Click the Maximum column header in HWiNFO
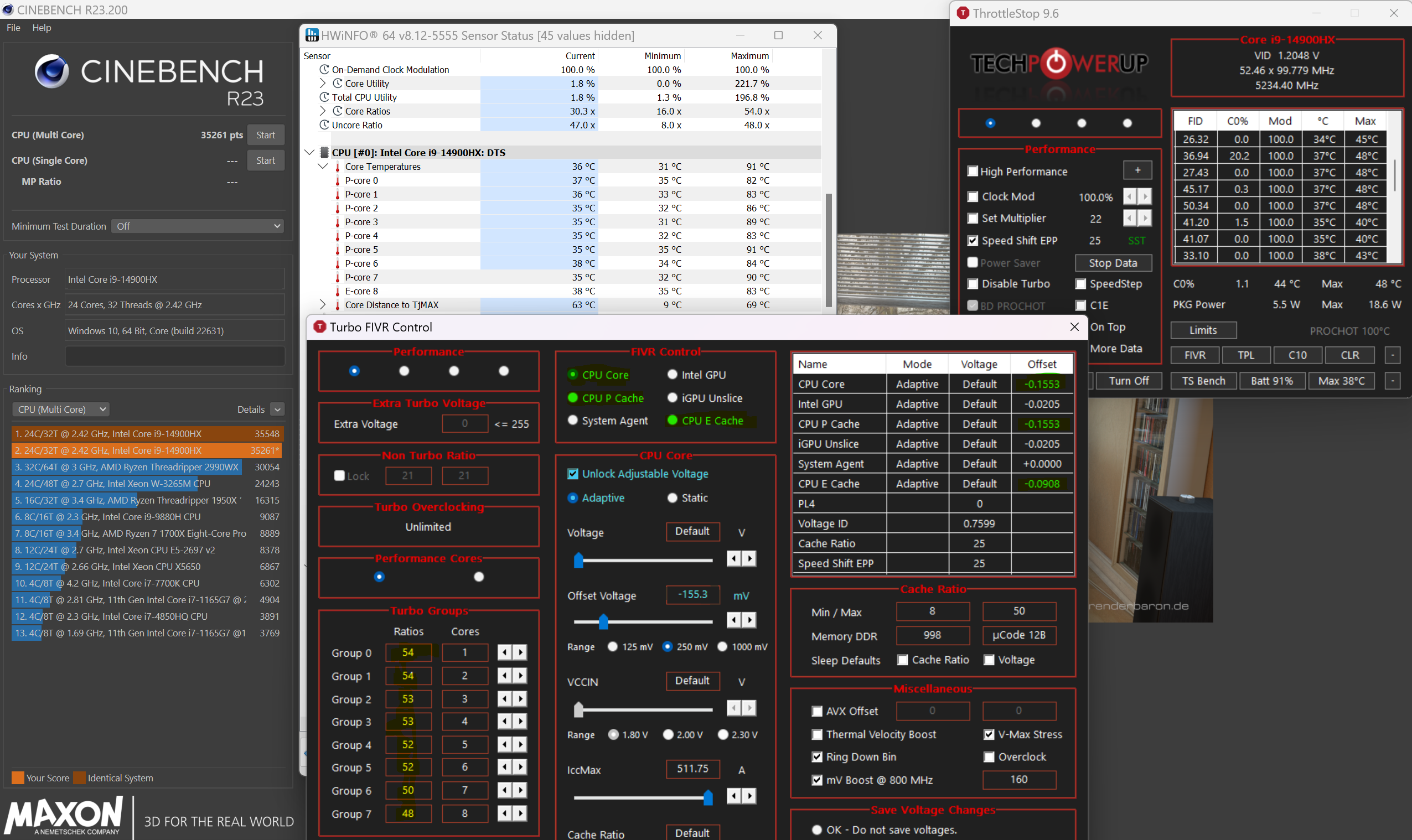Screen dimensions: 1412x840 729,55
